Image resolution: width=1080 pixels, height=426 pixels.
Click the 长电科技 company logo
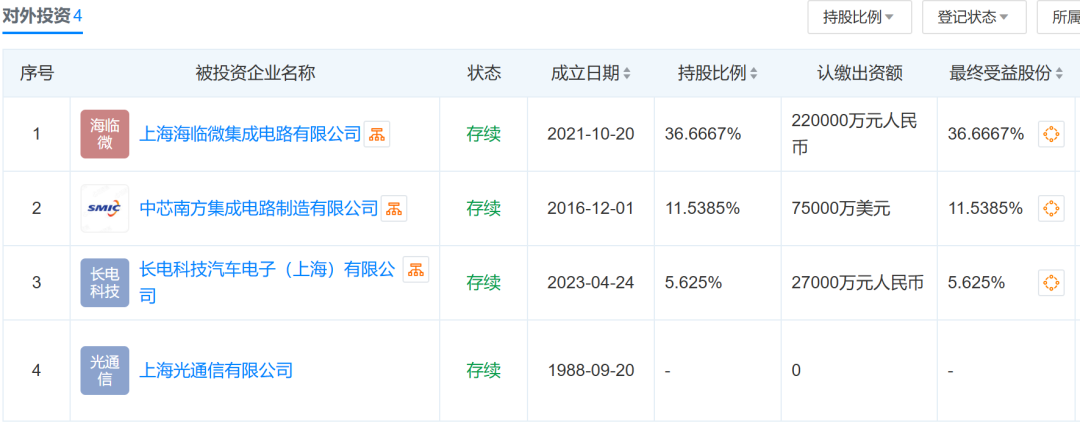coord(105,282)
